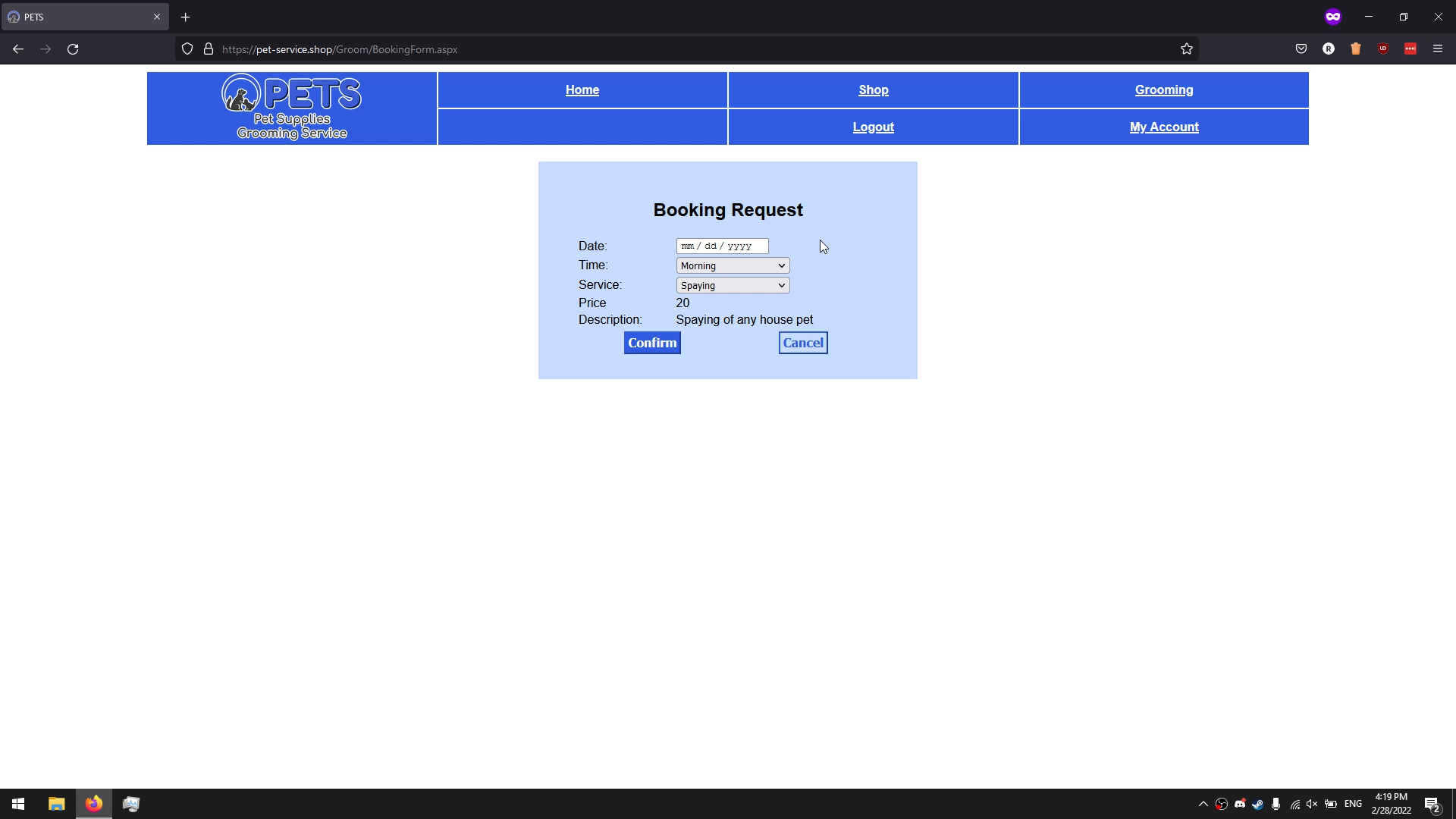Image resolution: width=1456 pixels, height=819 pixels.
Task: Open the My Account link
Action: point(1163,127)
